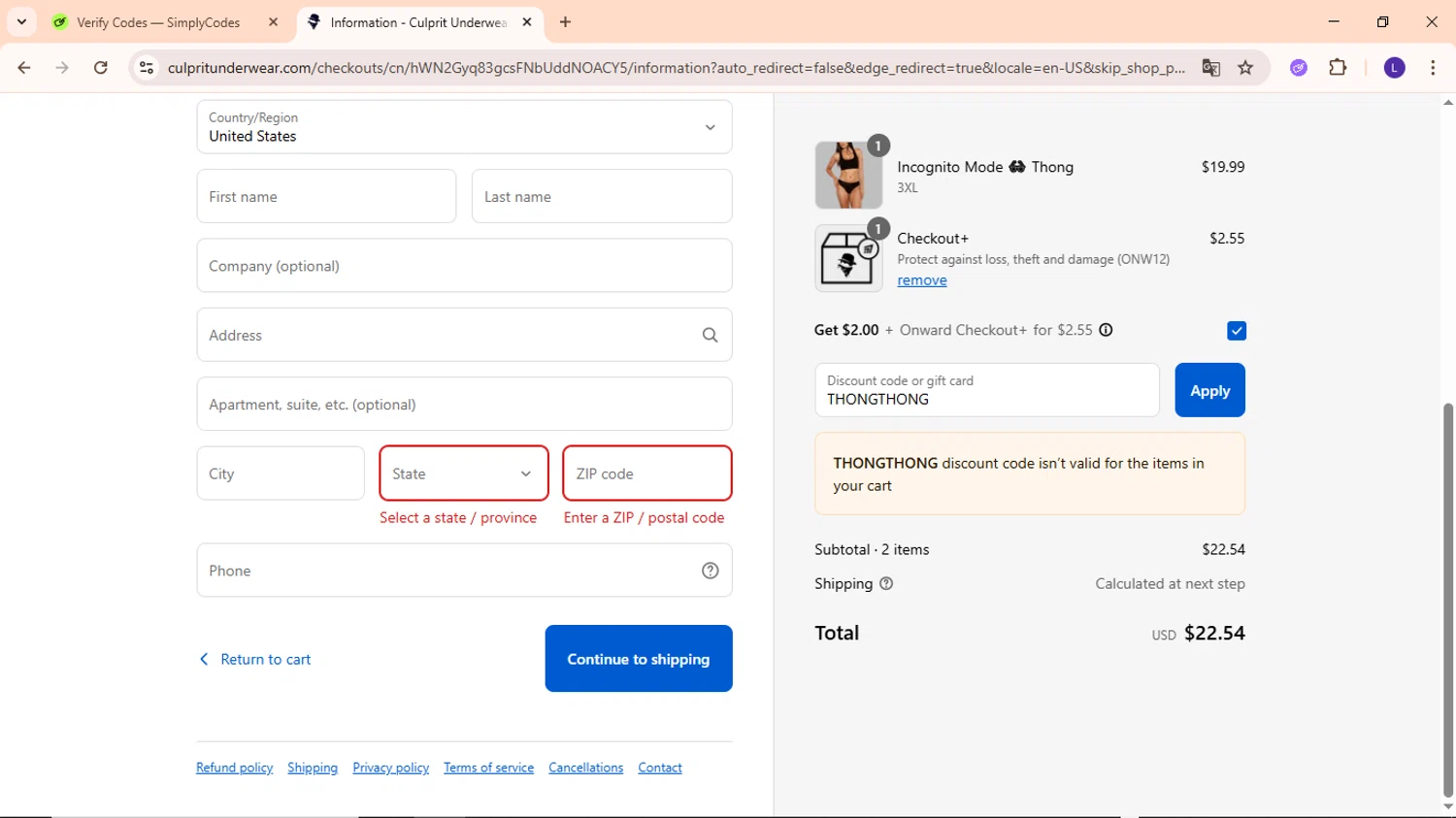
Task: Open the Extensions puzzle menu
Action: tap(1338, 68)
